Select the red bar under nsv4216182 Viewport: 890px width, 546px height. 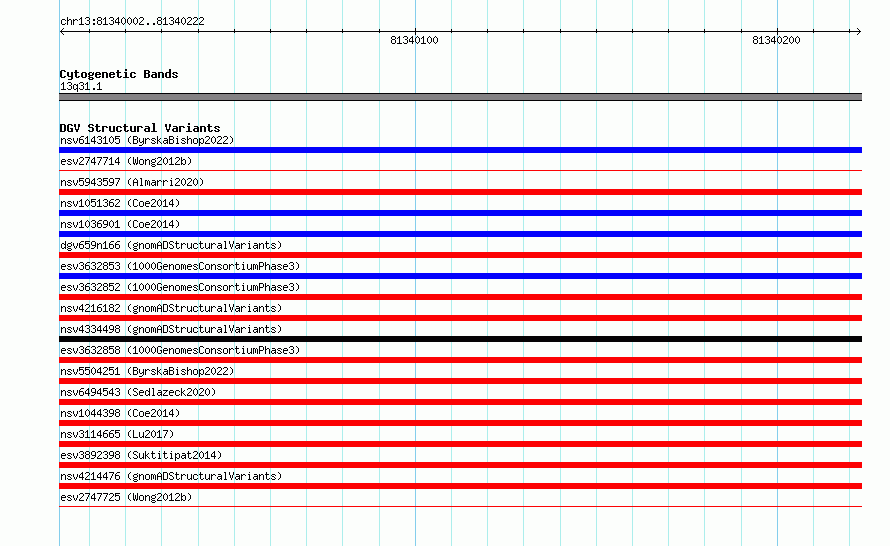pos(460,318)
